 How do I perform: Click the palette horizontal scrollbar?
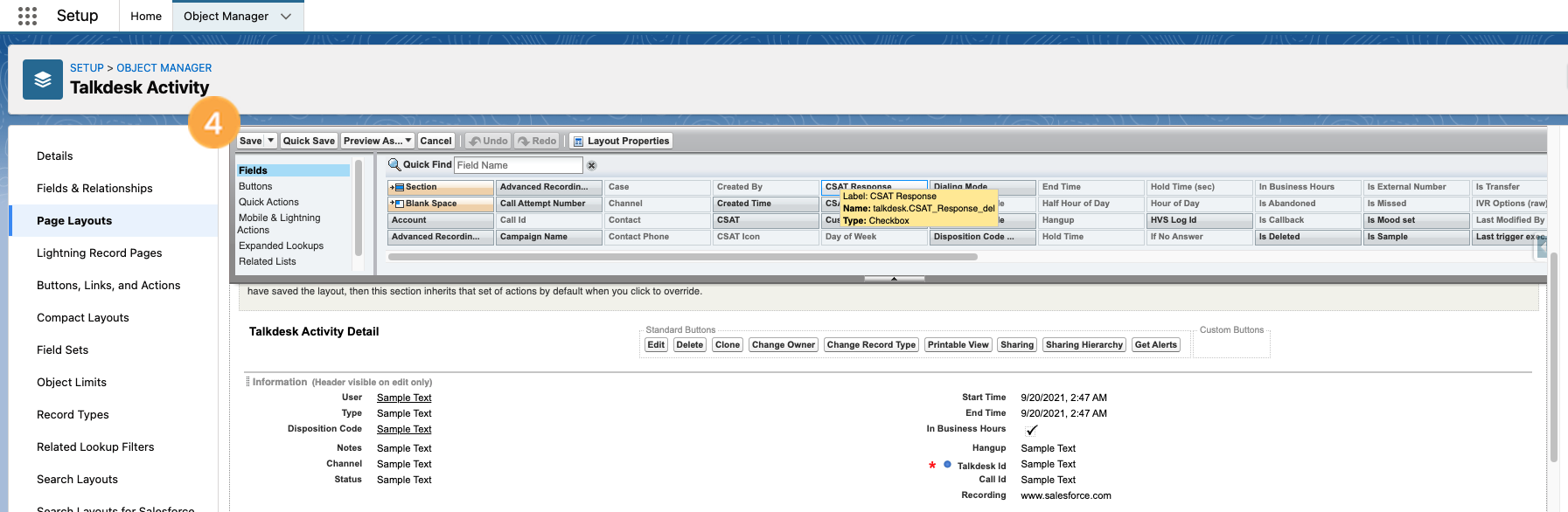point(682,257)
